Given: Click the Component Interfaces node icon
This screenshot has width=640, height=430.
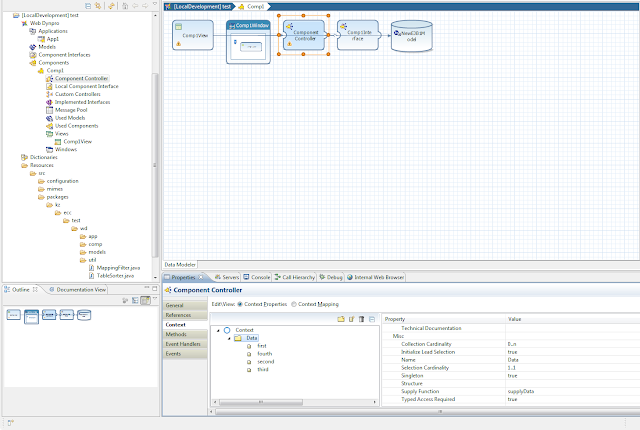Looking at the screenshot, I should point(33,55).
